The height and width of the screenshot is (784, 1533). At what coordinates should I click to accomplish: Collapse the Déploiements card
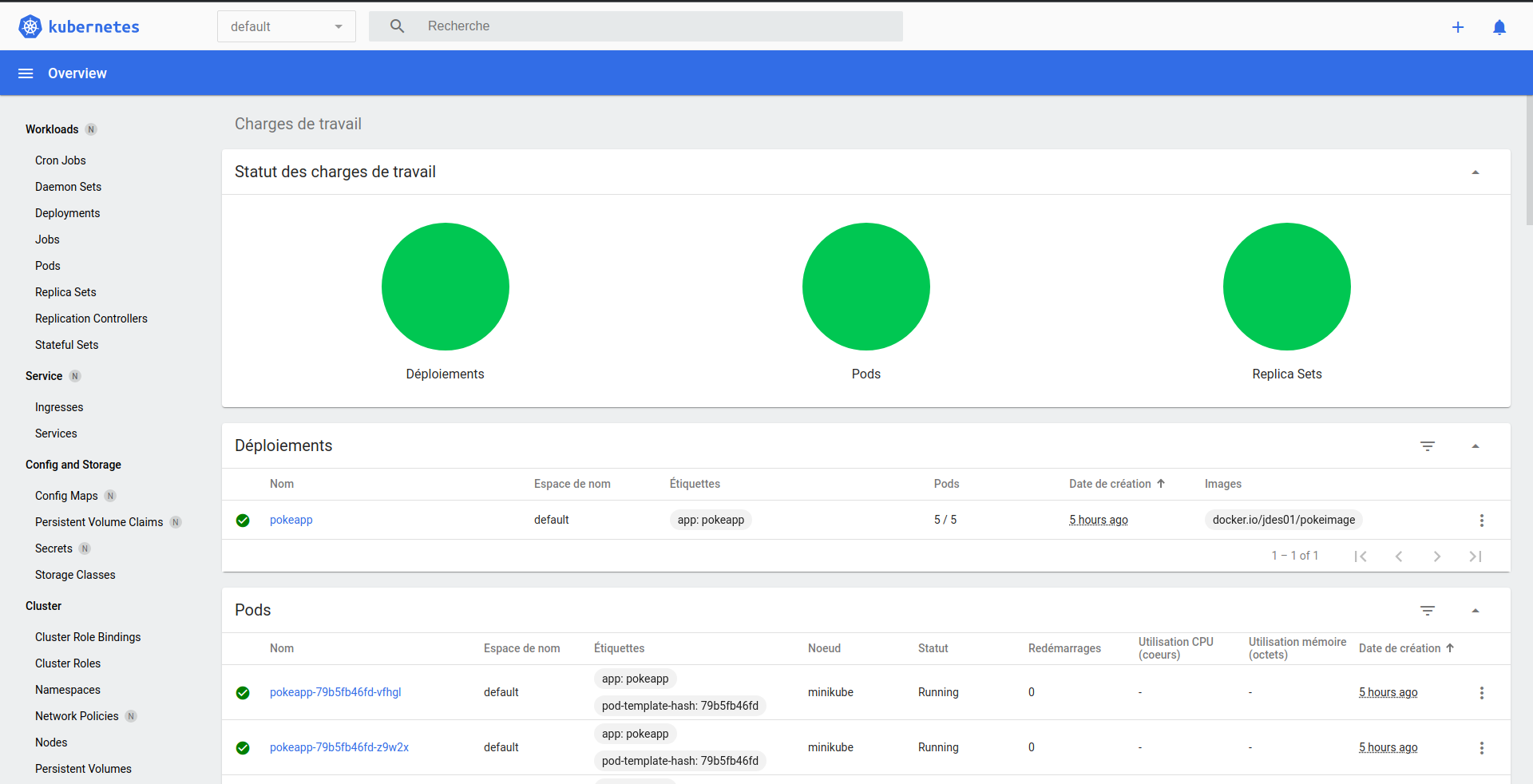pos(1476,446)
